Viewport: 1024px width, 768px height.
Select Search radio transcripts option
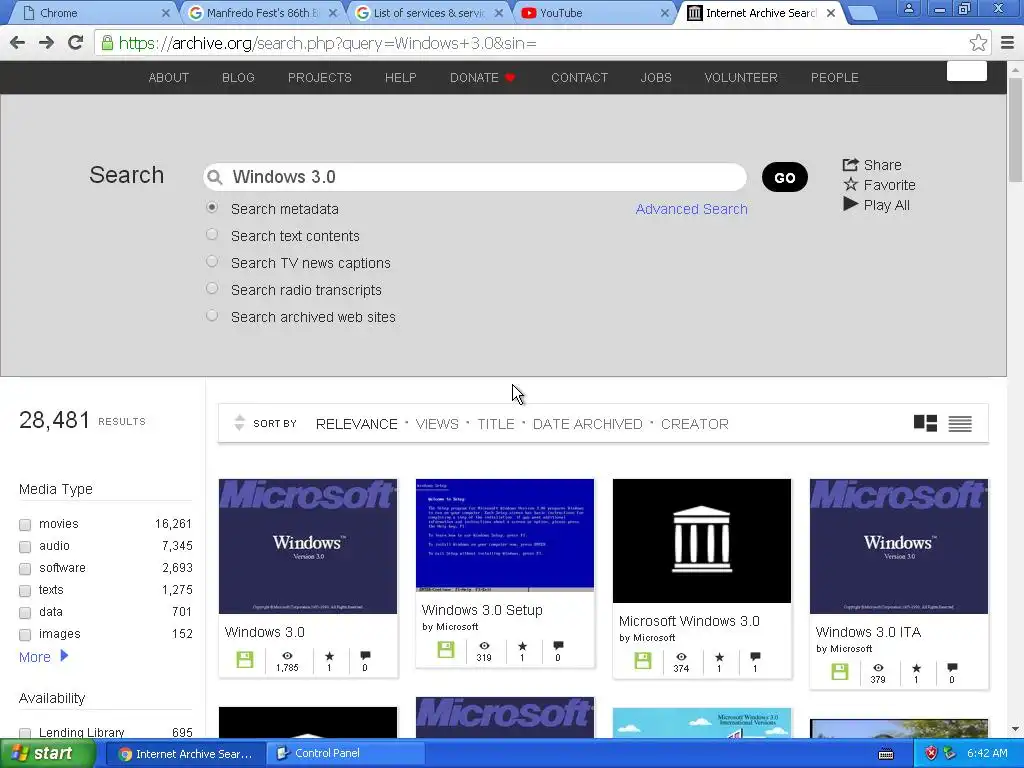[x=212, y=288]
